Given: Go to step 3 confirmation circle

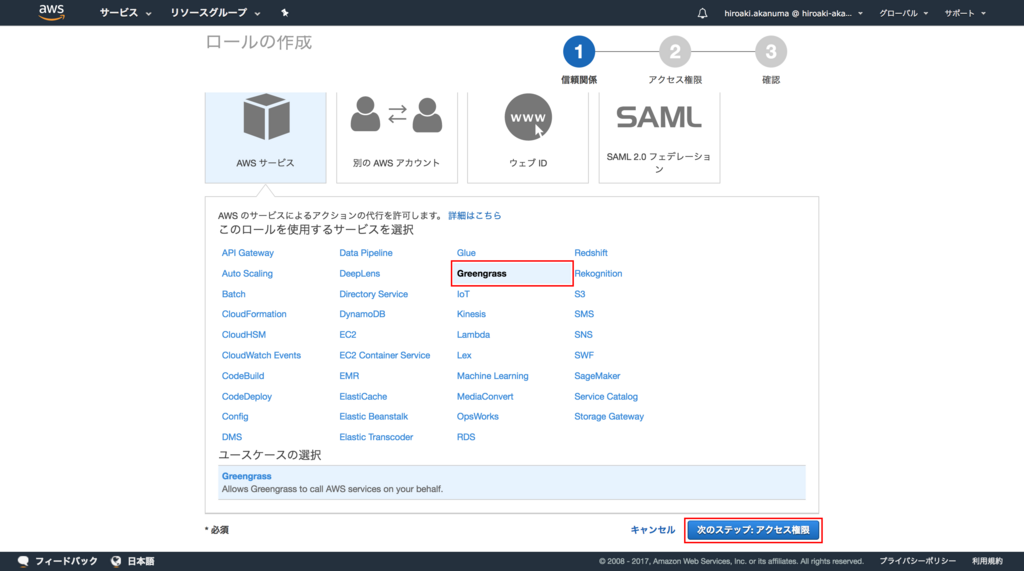Looking at the screenshot, I should coord(771,52).
